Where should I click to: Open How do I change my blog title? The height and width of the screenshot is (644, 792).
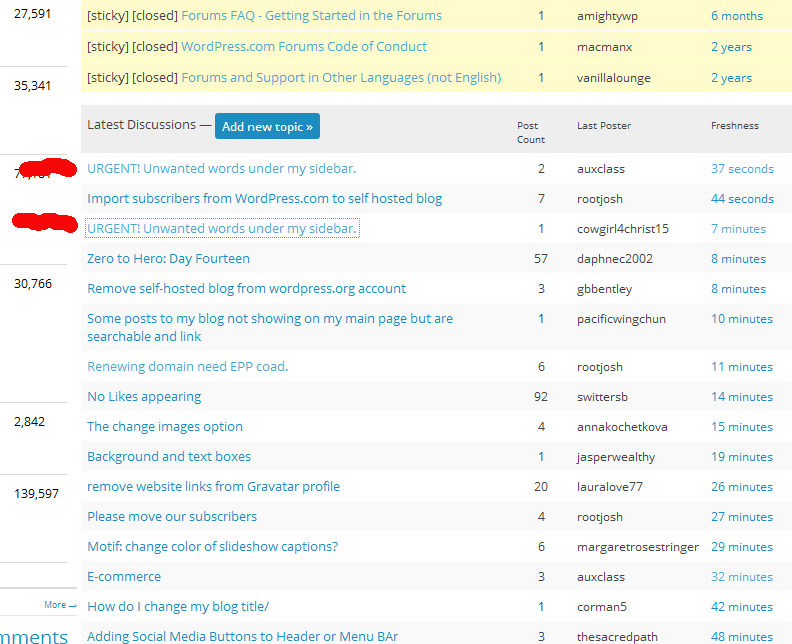(178, 606)
